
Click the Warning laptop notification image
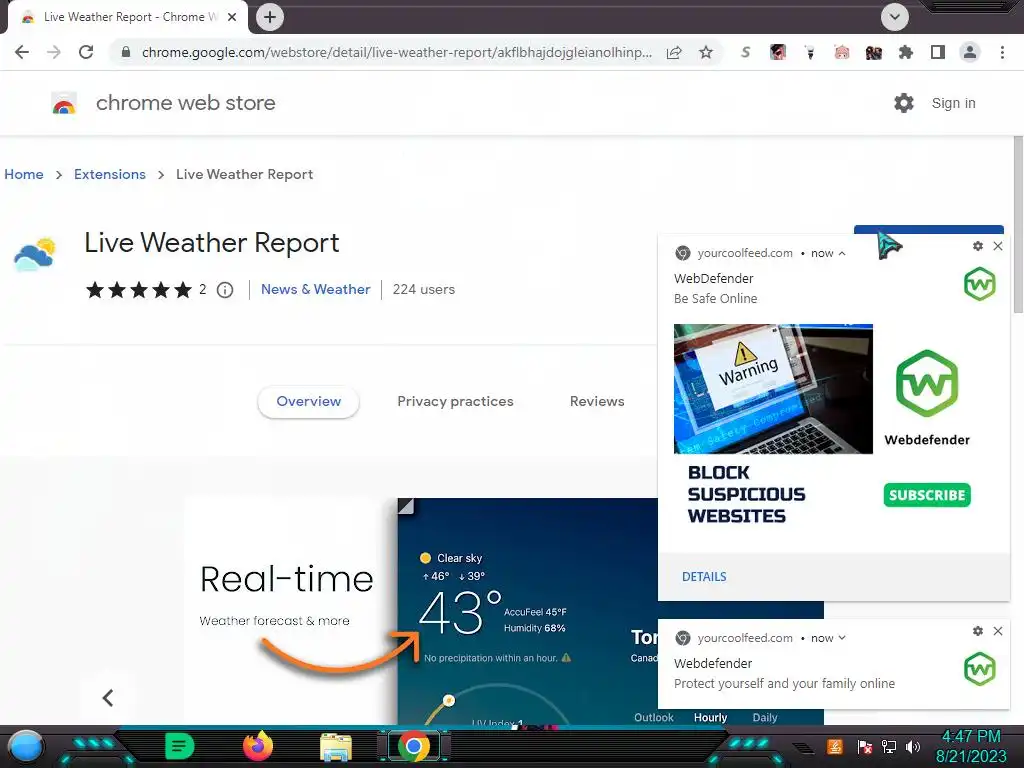(773, 389)
